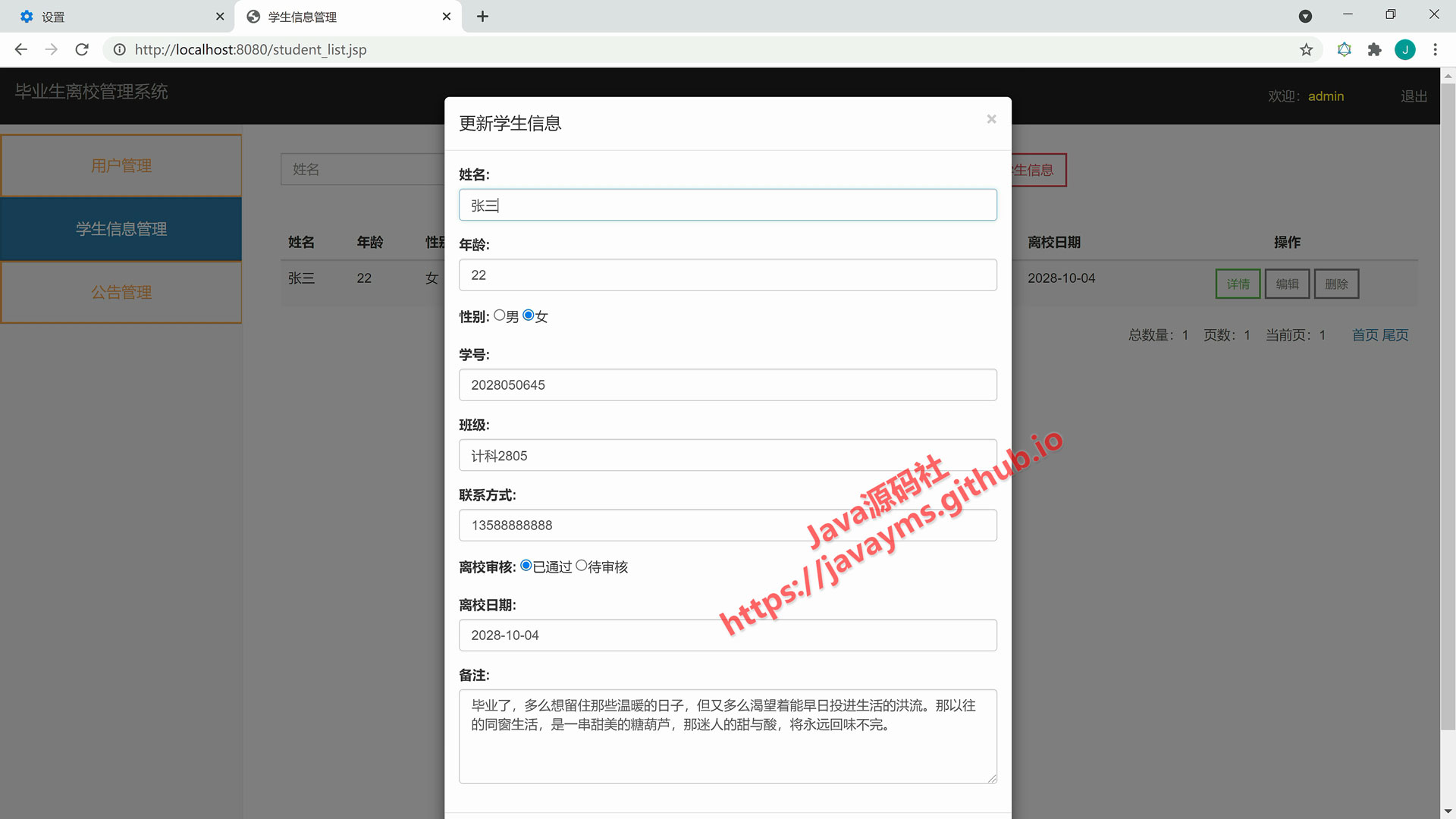This screenshot has height=819, width=1456.
Task: Open 学生信息管理 in the sidebar
Action: pos(121,229)
